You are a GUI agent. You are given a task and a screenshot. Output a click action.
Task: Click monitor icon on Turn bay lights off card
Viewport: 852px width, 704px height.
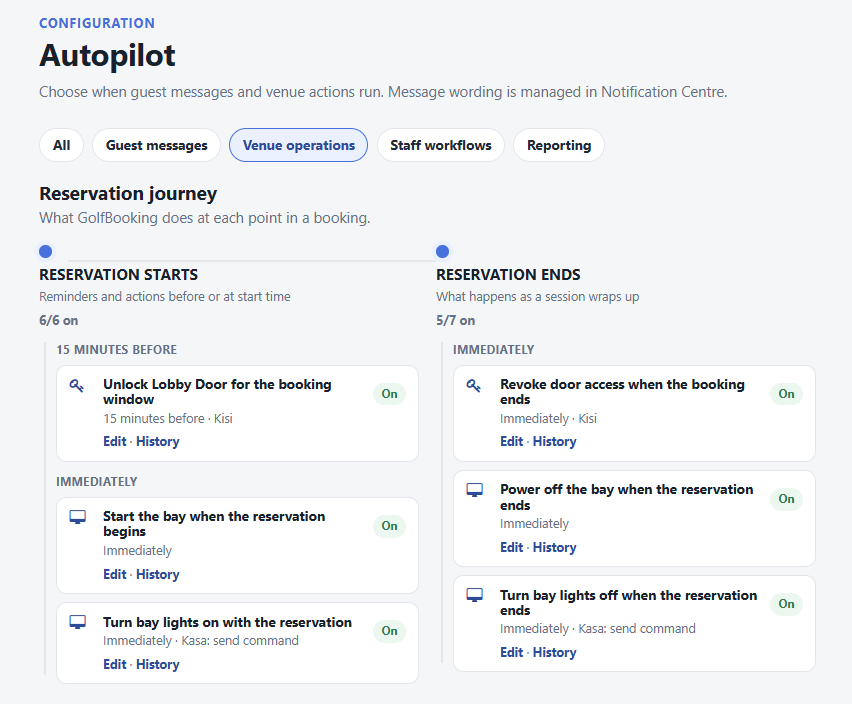click(x=474, y=596)
